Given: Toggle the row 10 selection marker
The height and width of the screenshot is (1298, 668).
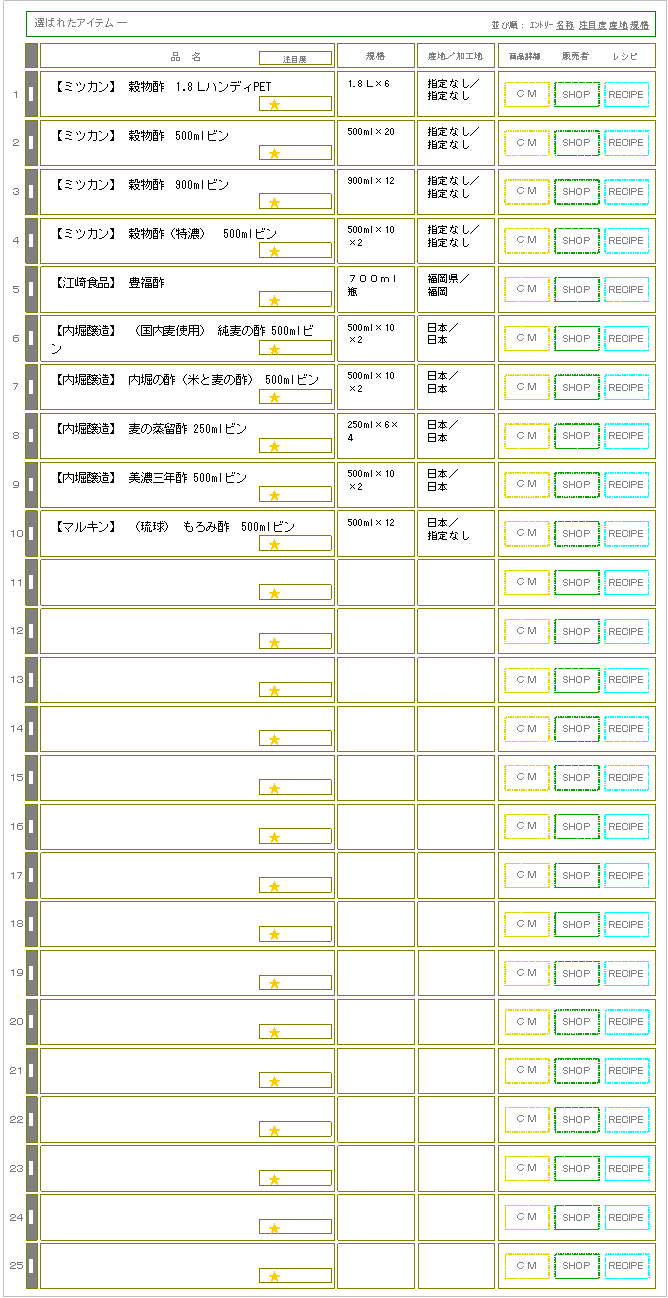Looking at the screenshot, I should point(31,533).
